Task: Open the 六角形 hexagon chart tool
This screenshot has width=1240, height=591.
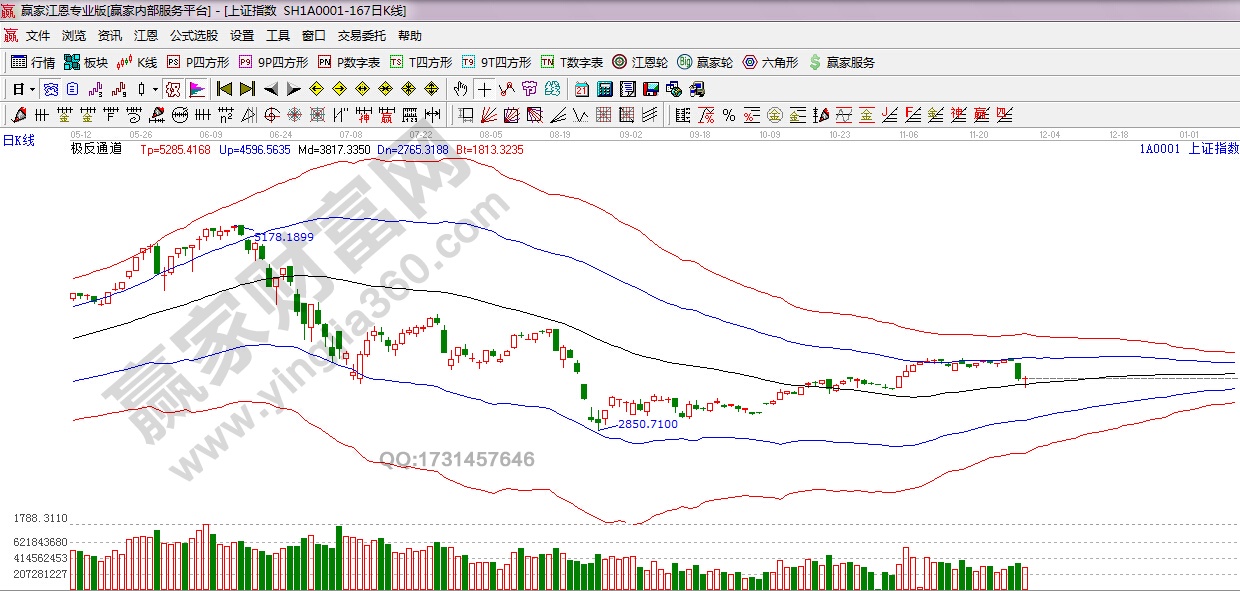Action: [x=770, y=62]
